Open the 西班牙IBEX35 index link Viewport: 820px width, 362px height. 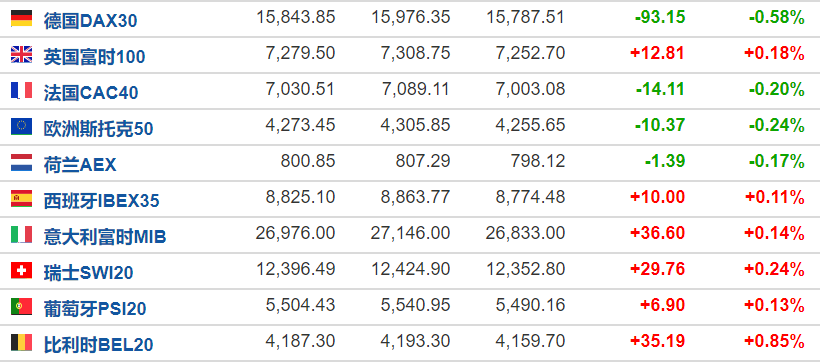[101, 201]
